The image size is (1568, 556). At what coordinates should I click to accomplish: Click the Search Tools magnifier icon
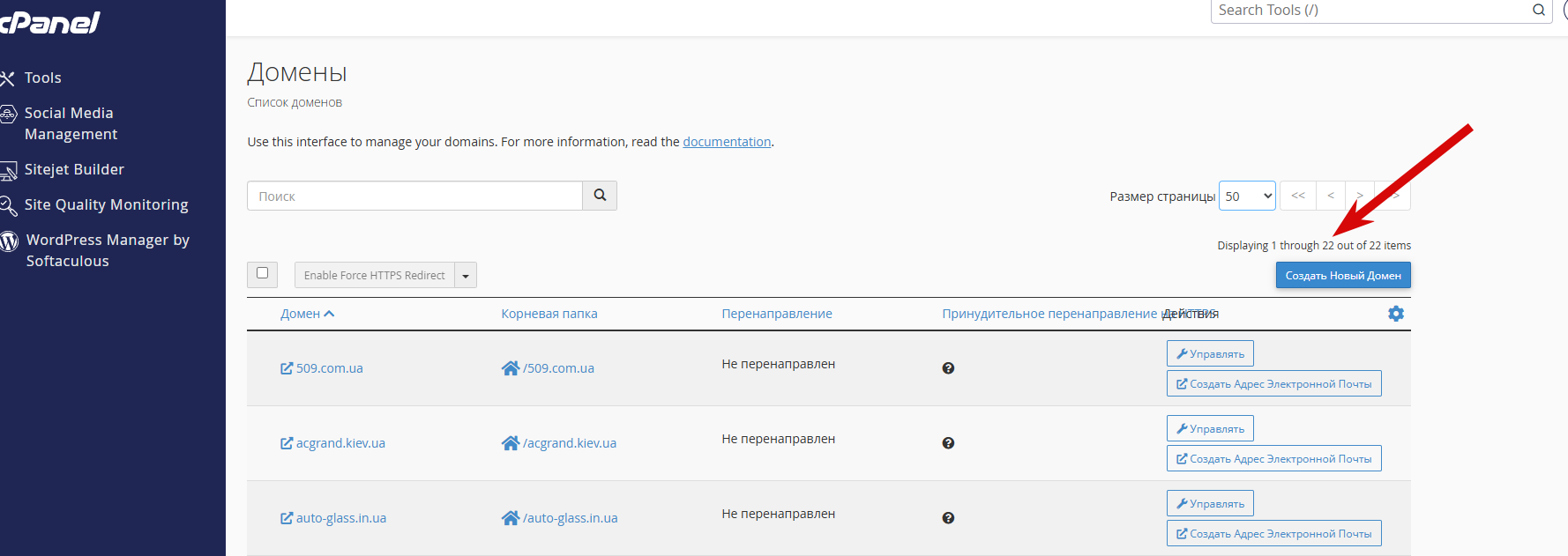[x=1539, y=11]
